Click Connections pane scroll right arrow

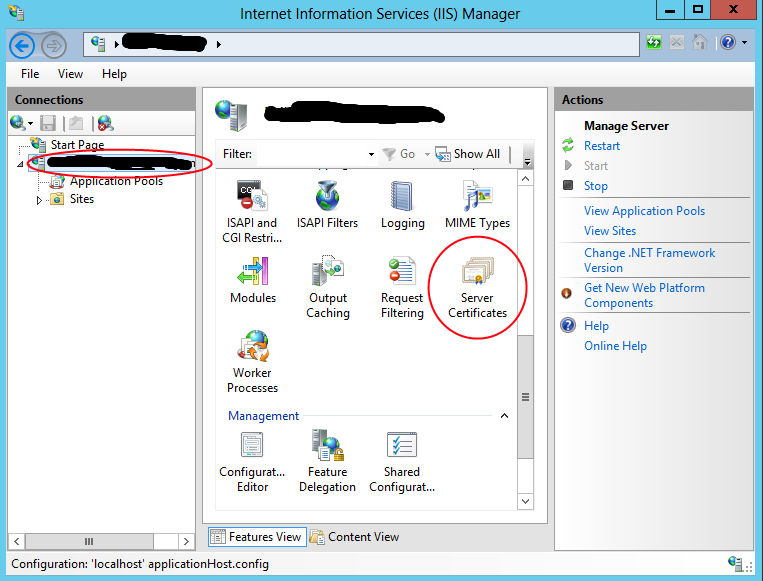pyautogui.click(x=186, y=541)
